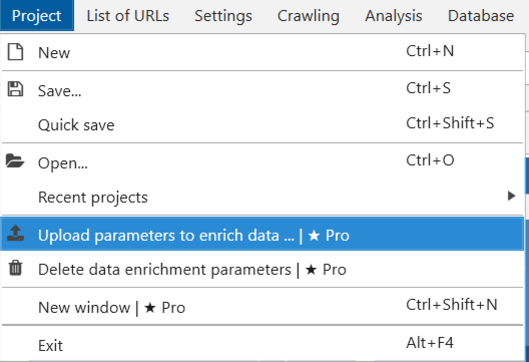Expand the Recent projects submenu arrow

[x=511, y=196]
